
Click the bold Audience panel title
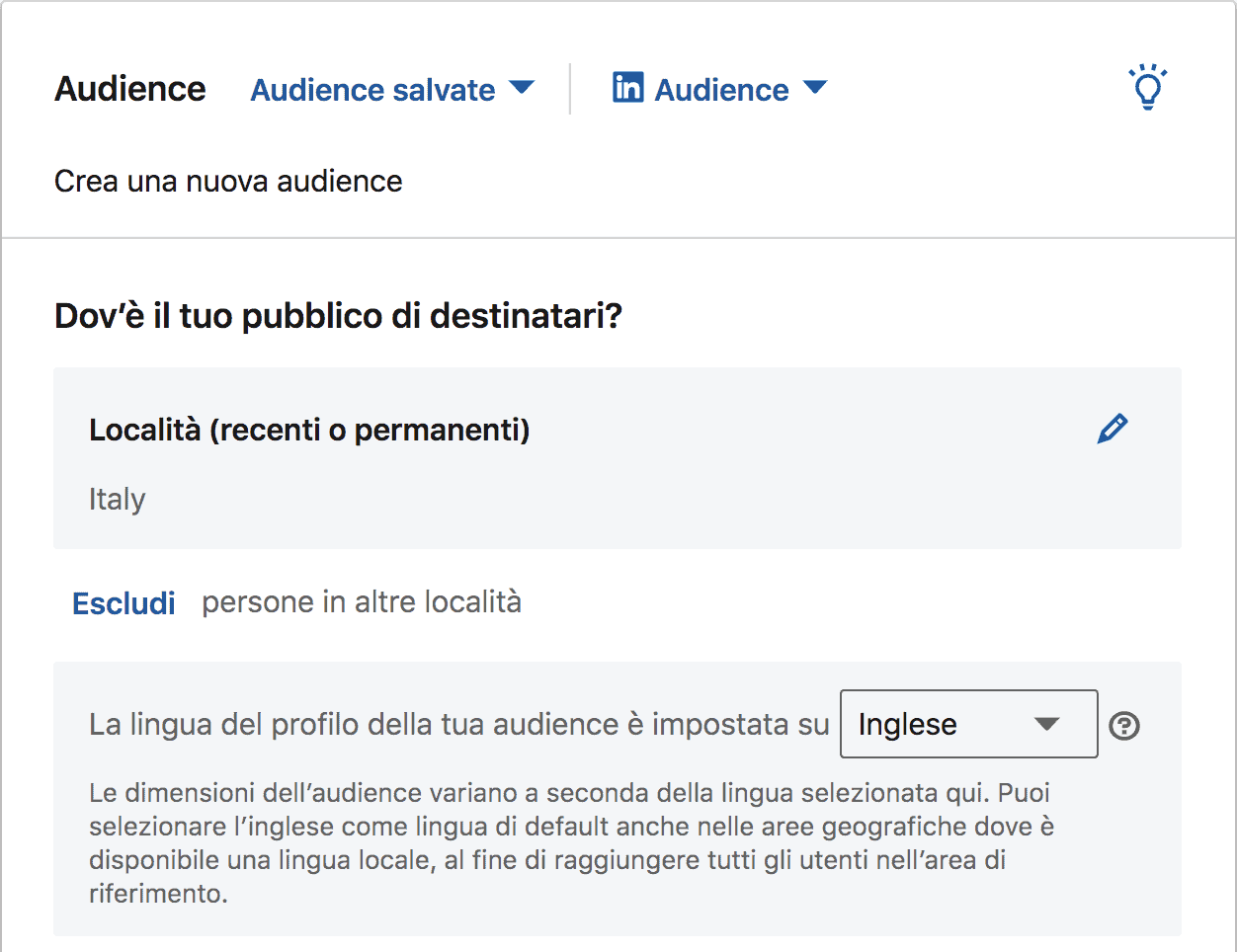coord(130,89)
